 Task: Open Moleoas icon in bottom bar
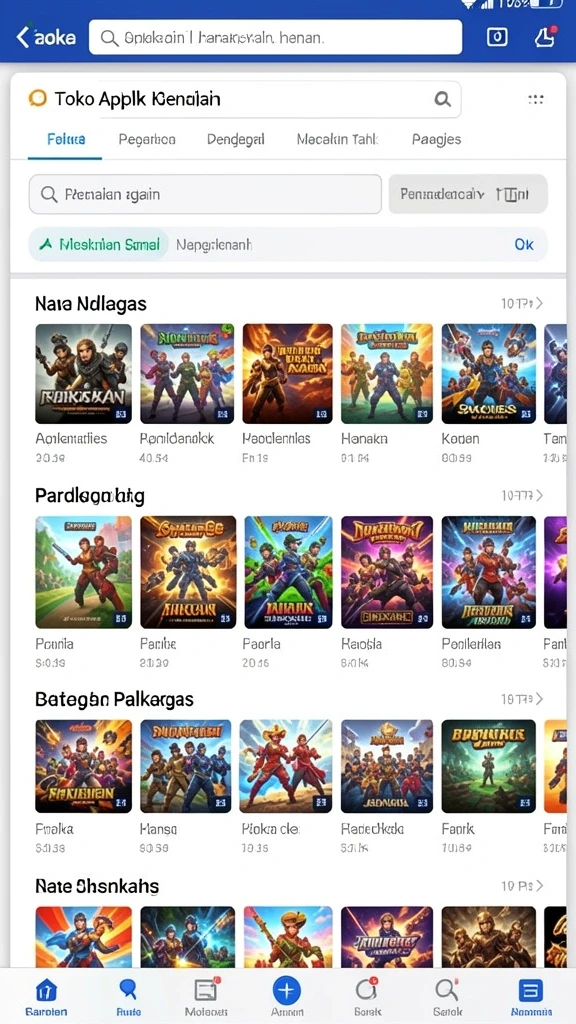click(x=206, y=997)
